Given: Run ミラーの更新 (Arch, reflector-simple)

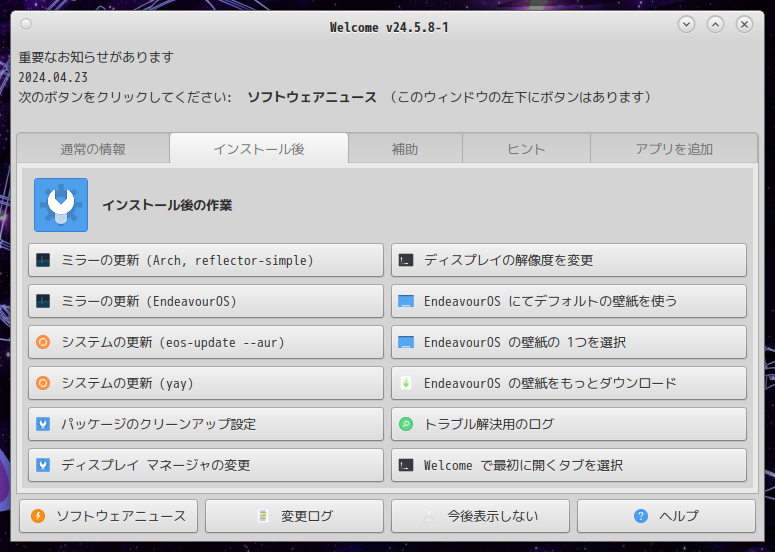Looking at the screenshot, I should coord(206,260).
